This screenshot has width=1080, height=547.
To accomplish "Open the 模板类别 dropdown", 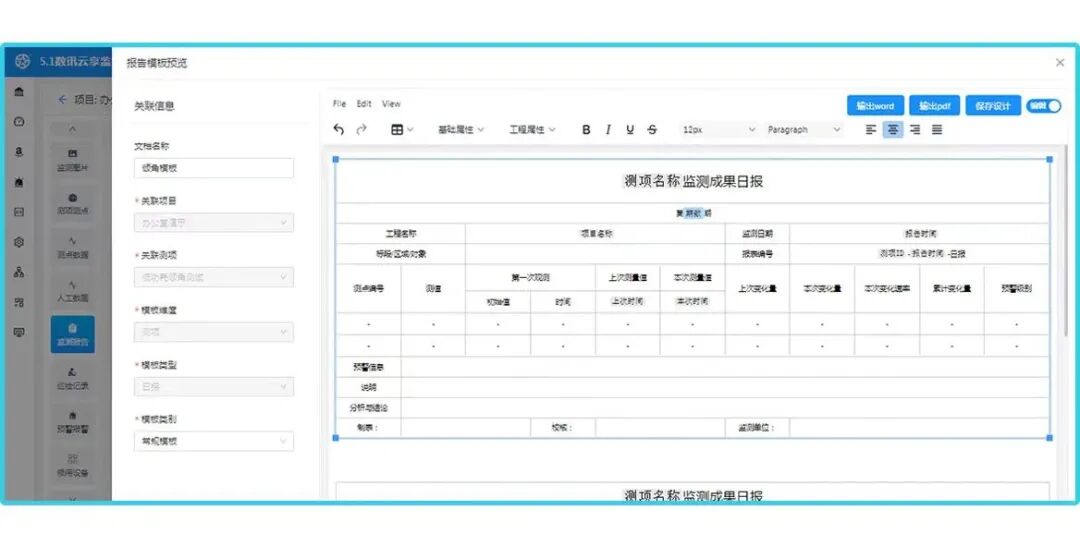I will (x=214, y=442).
